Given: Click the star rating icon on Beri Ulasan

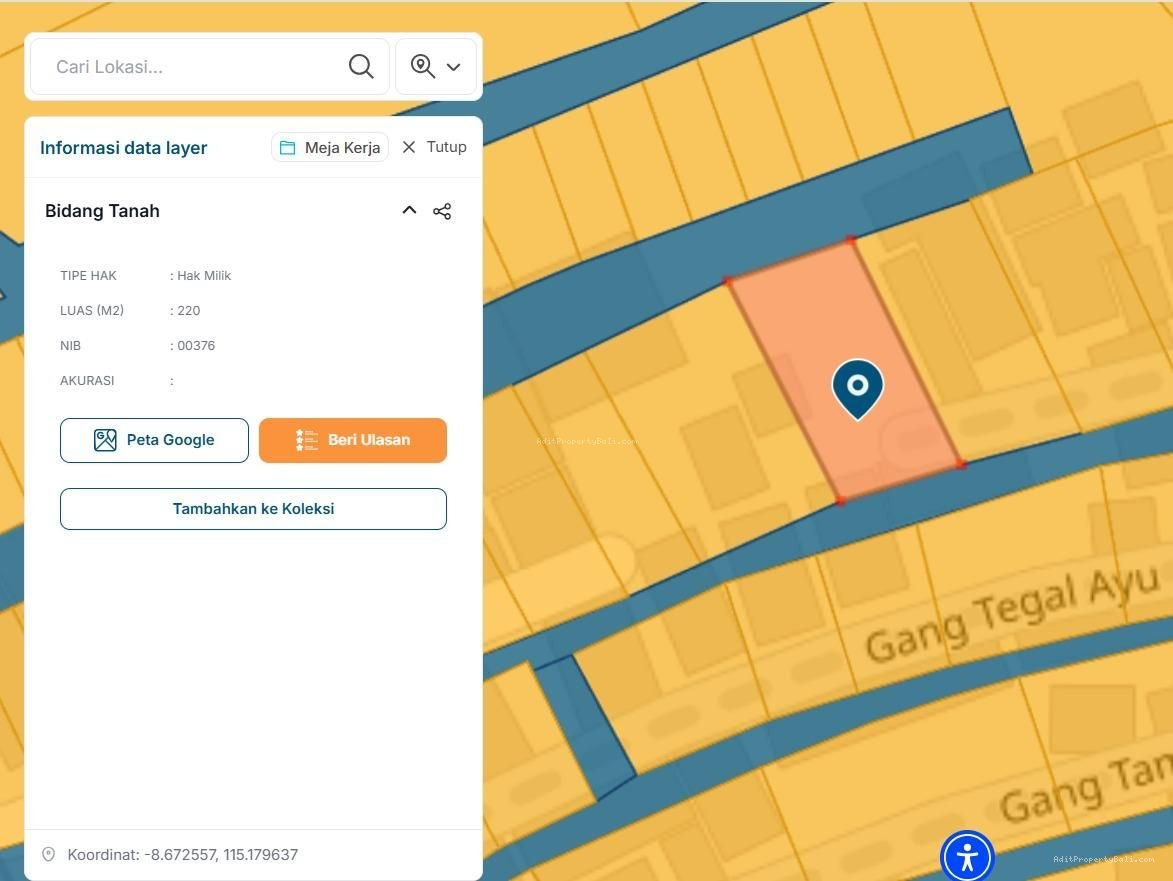Looking at the screenshot, I should [306, 440].
